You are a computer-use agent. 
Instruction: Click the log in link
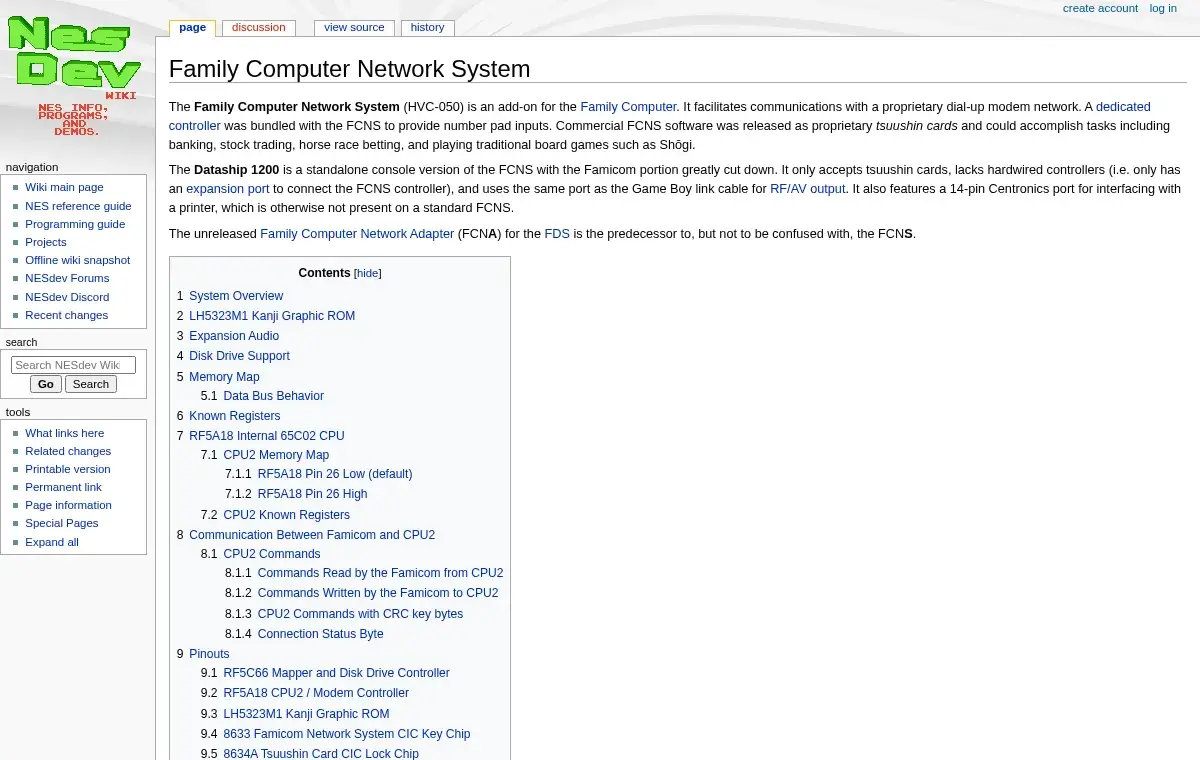click(1163, 8)
